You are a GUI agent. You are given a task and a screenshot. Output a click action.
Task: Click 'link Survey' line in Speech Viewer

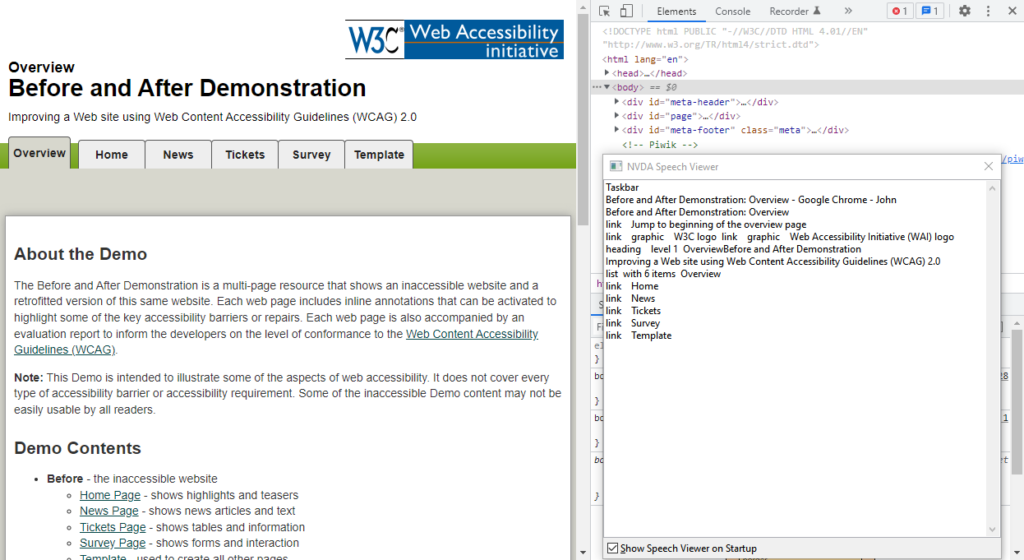point(632,323)
